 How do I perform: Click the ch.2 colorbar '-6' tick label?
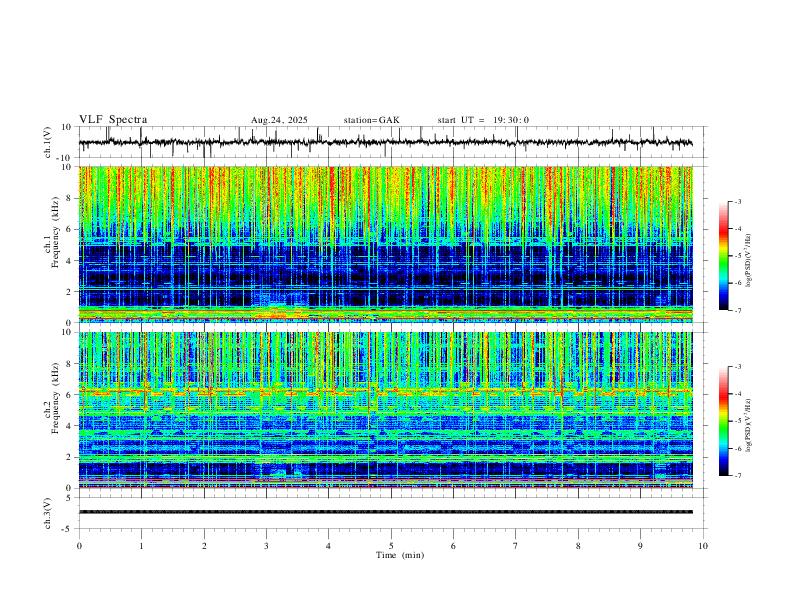click(x=738, y=448)
